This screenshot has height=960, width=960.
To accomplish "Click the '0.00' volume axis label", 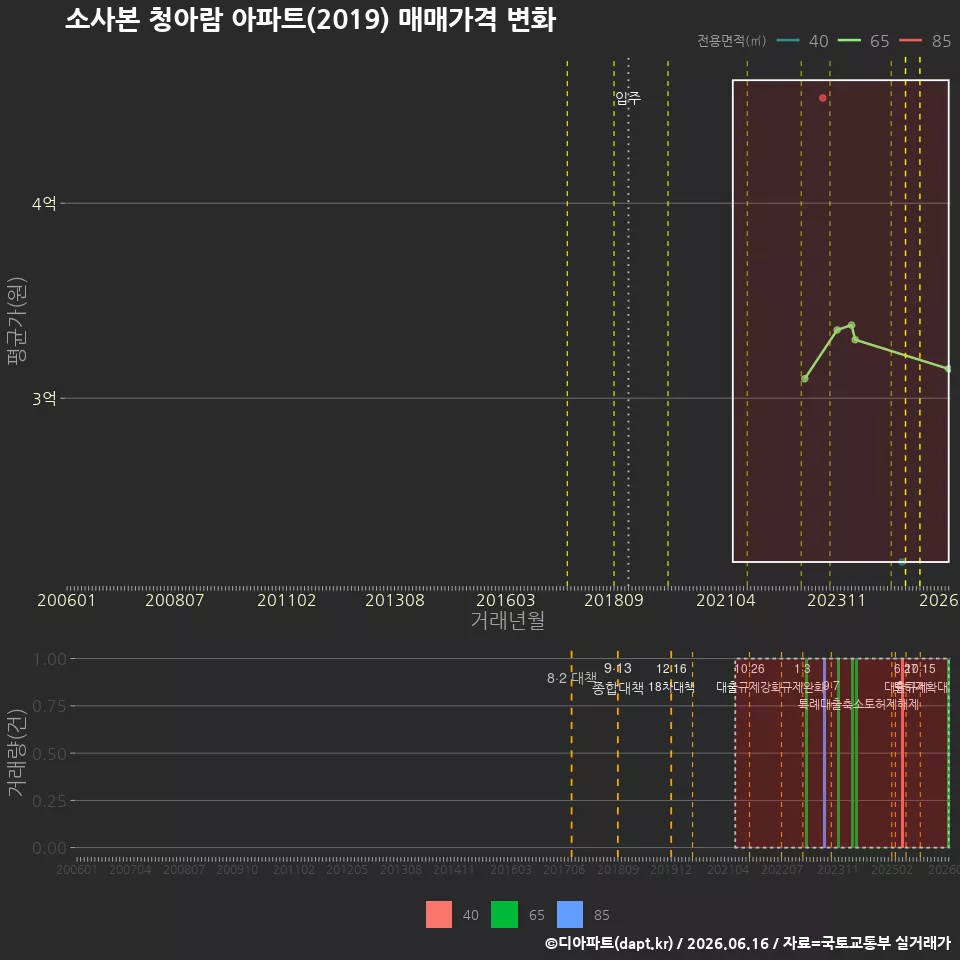I will pos(50,848).
